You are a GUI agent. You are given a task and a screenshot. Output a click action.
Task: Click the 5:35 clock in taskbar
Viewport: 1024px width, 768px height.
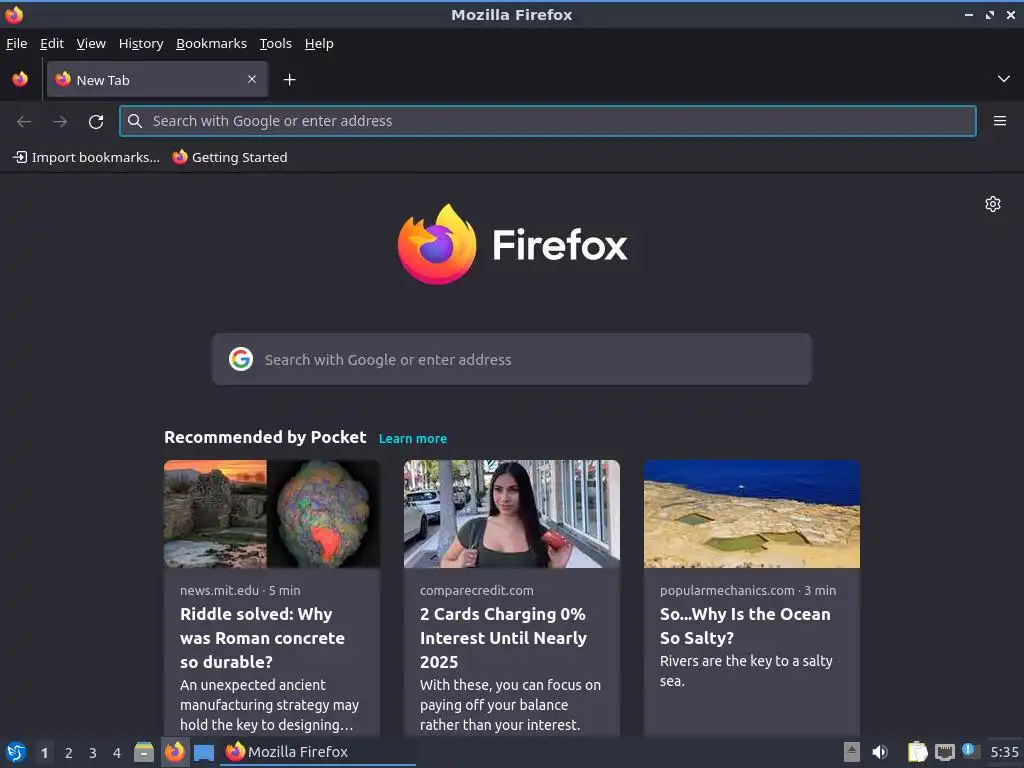(1004, 752)
